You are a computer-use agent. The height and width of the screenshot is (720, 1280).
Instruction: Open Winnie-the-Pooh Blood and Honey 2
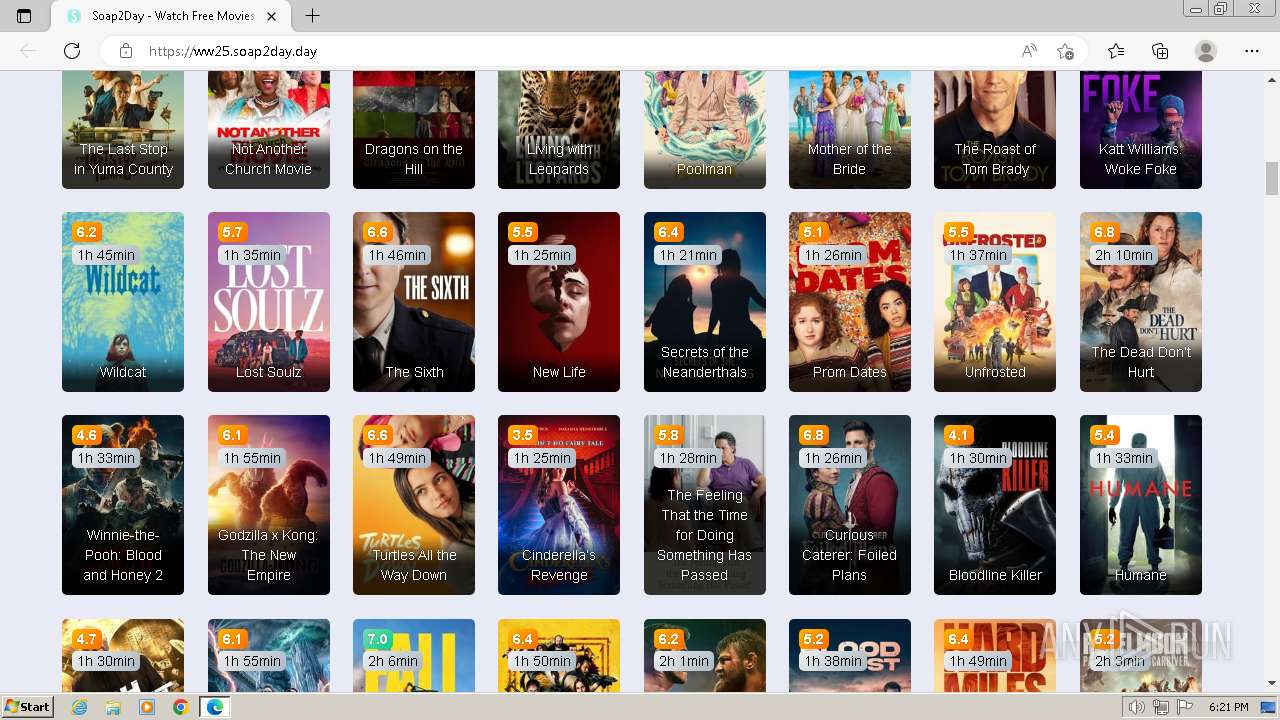pos(123,505)
